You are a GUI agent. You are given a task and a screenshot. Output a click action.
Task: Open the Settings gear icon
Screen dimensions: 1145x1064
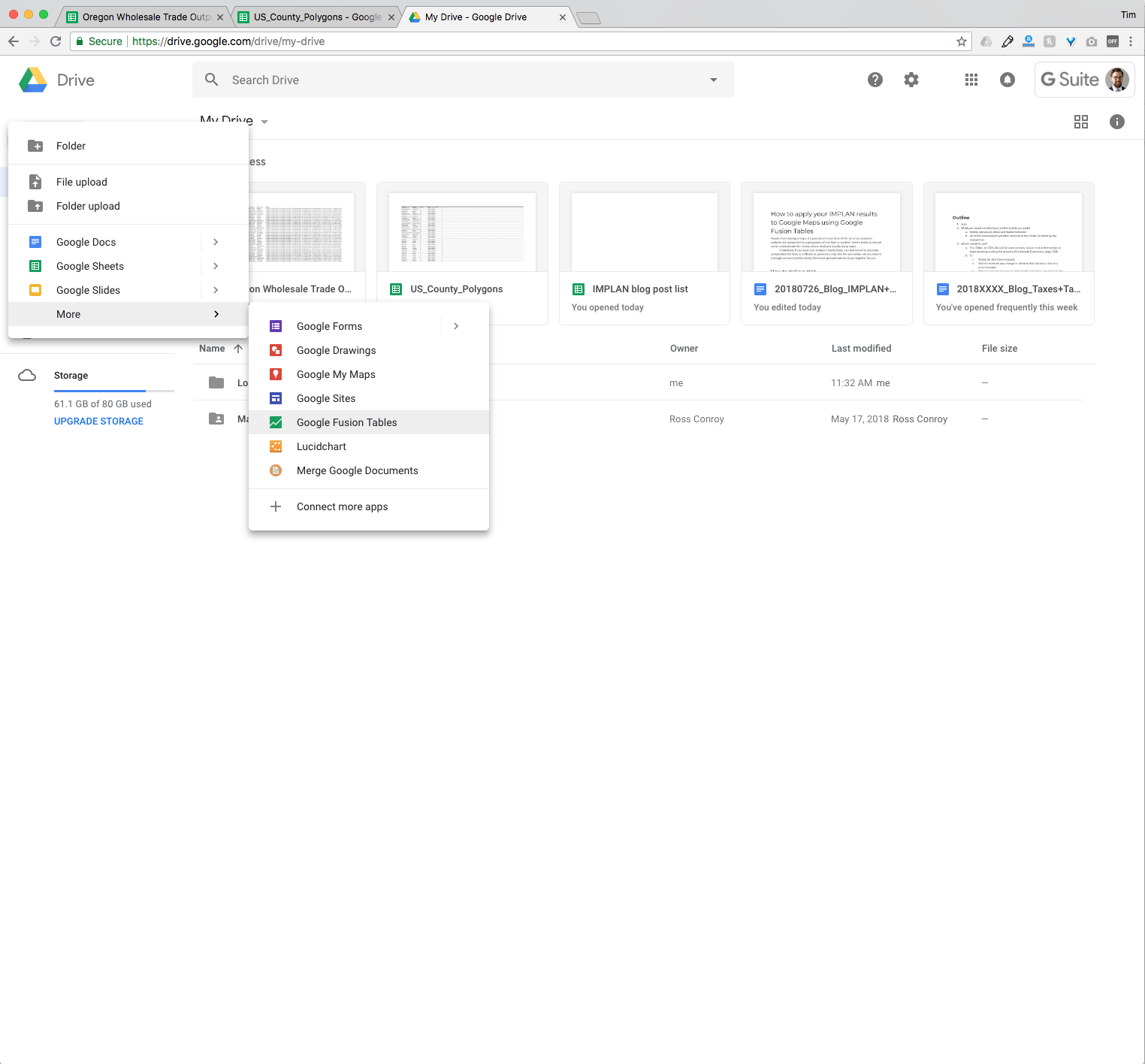[x=911, y=80]
